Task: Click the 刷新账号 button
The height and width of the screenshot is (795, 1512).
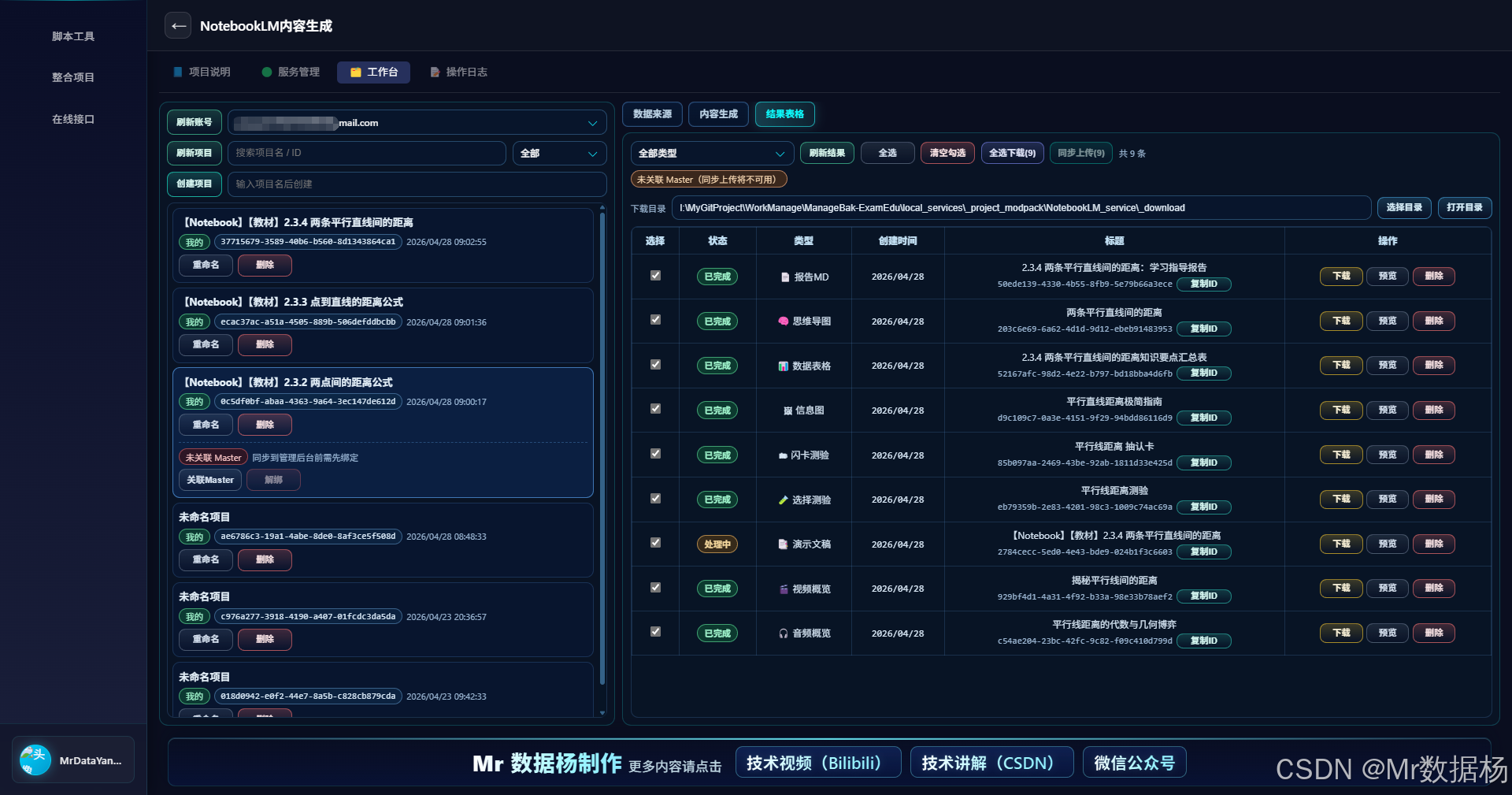Action: (195, 122)
